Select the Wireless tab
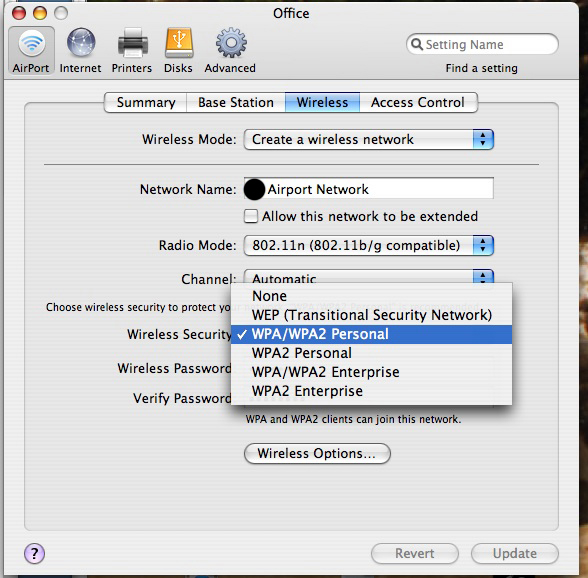The height and width of the screenshot is (578, 588). tap(322, 102)
